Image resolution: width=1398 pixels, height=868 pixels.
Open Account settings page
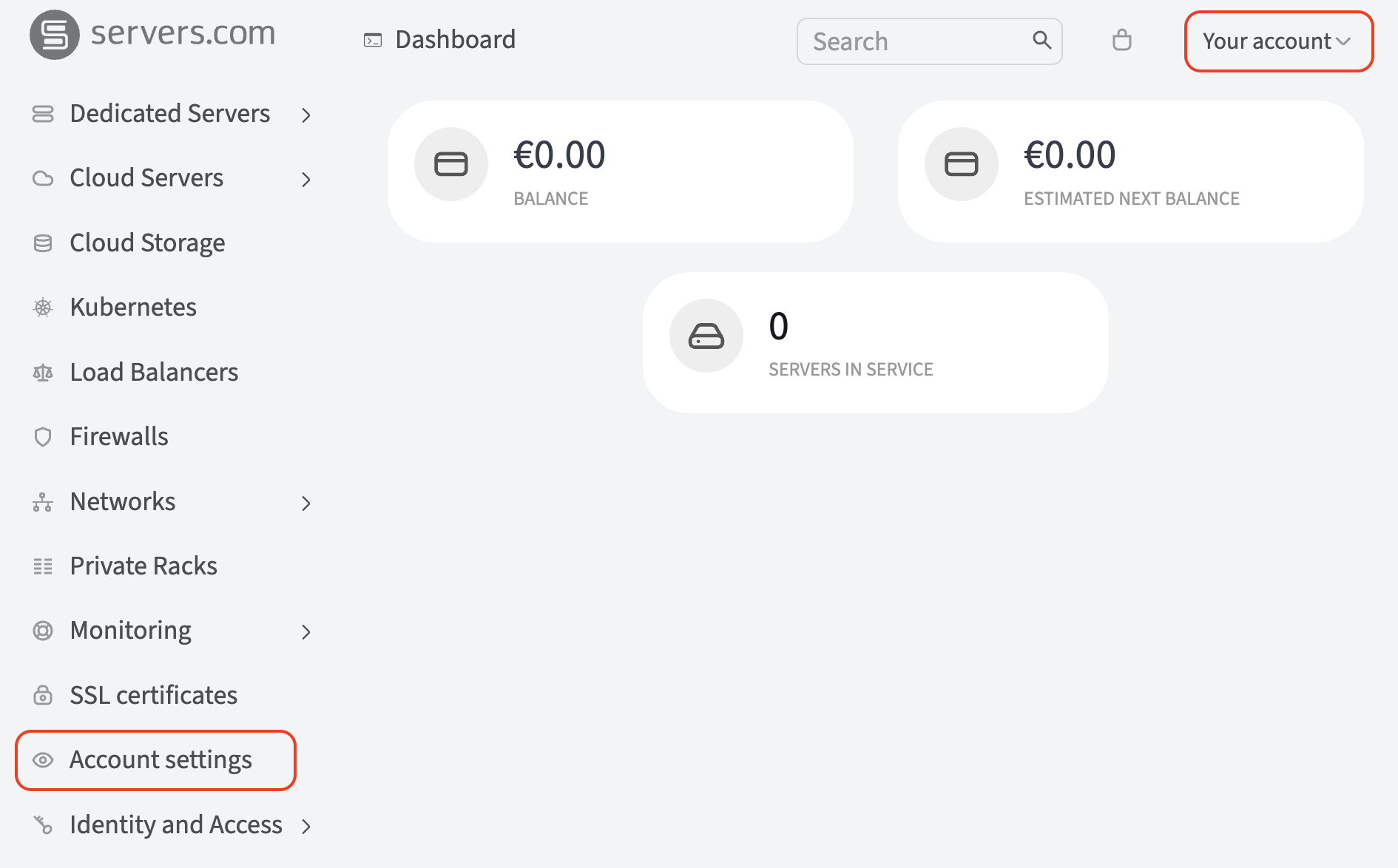click(156, 760)
